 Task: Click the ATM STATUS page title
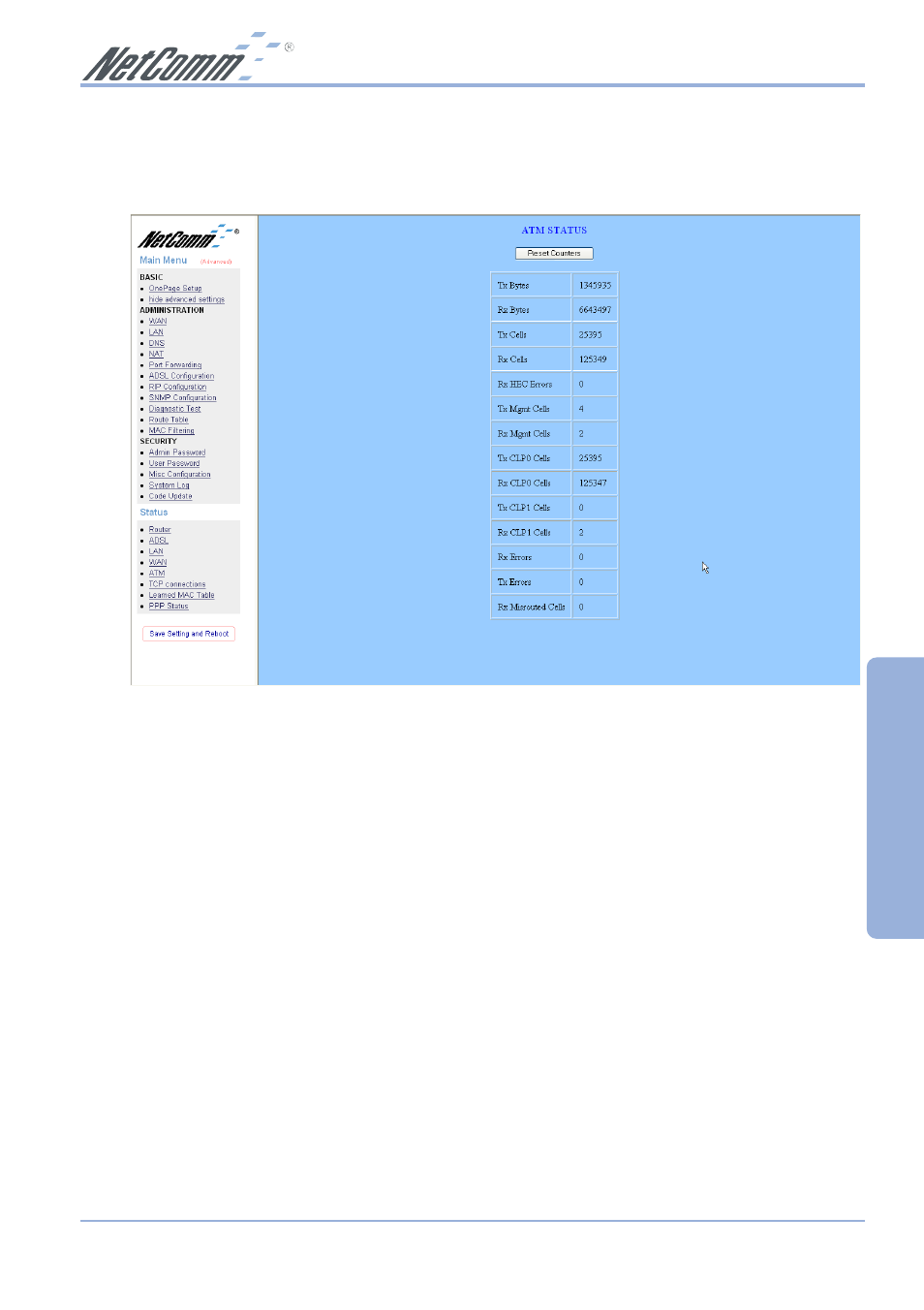click(x=554, y=231)
